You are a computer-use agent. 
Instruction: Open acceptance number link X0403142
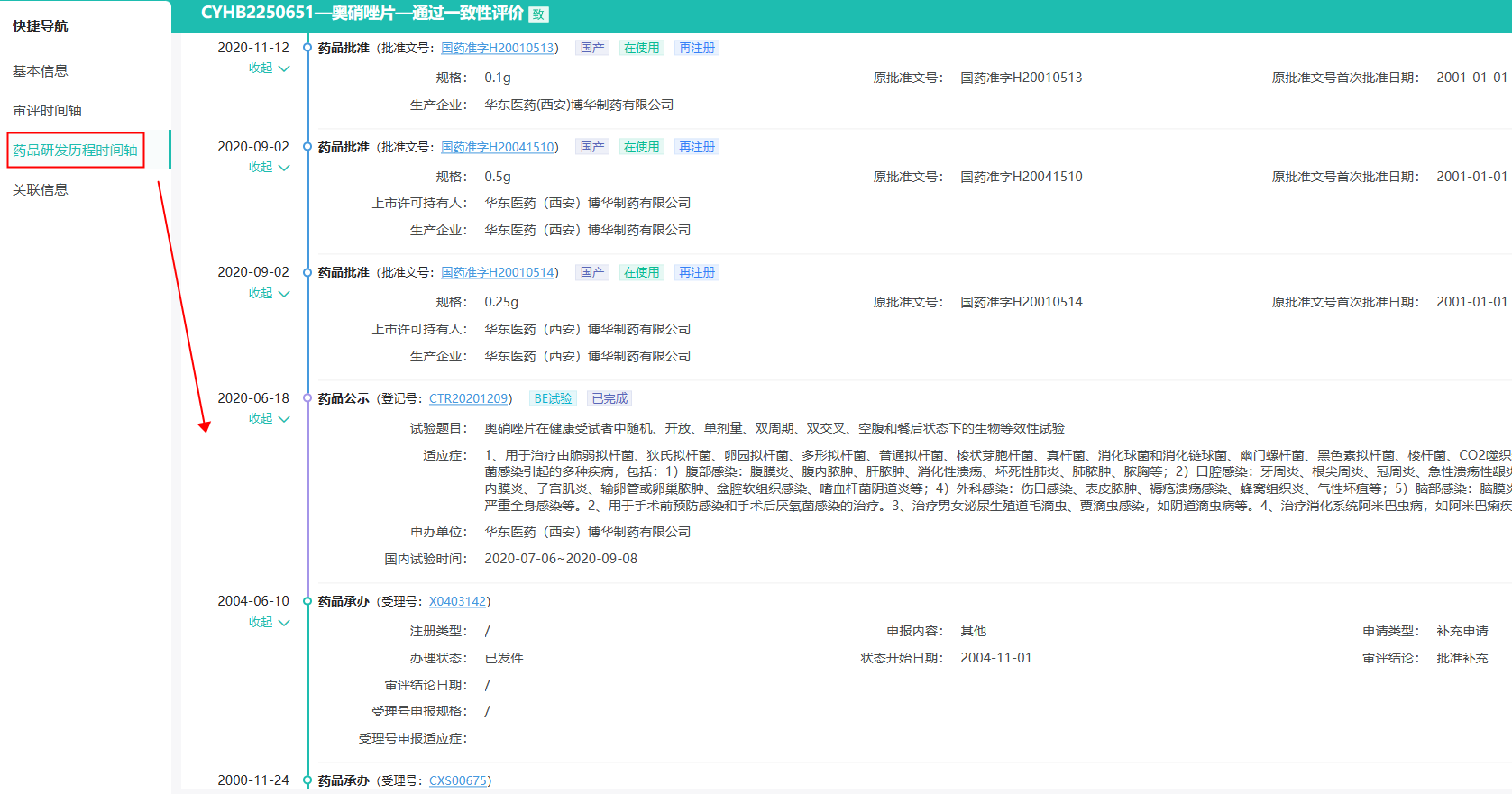[457, 601]
